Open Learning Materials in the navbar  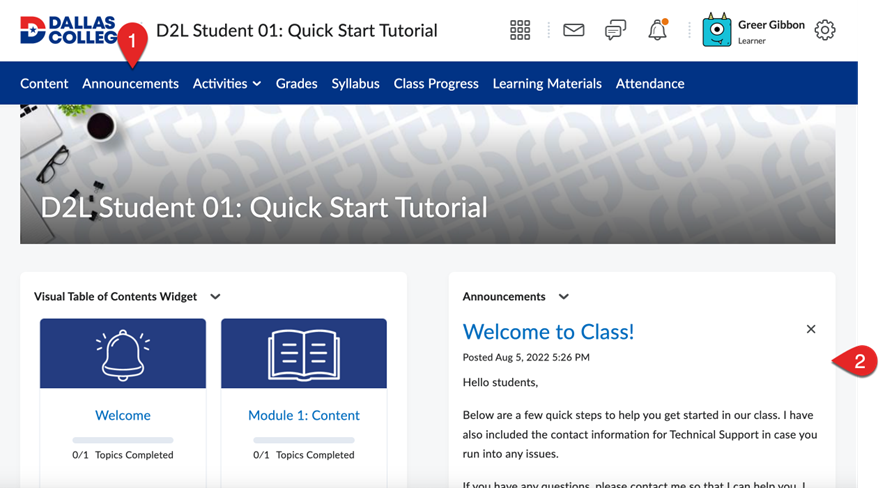pyautogui.click(x=547, y=83)
